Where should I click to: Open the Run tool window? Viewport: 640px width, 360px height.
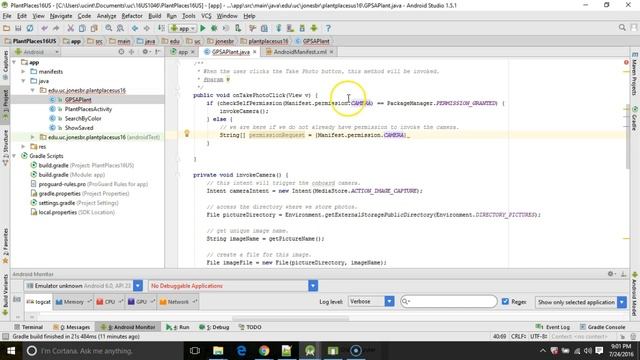178,327
